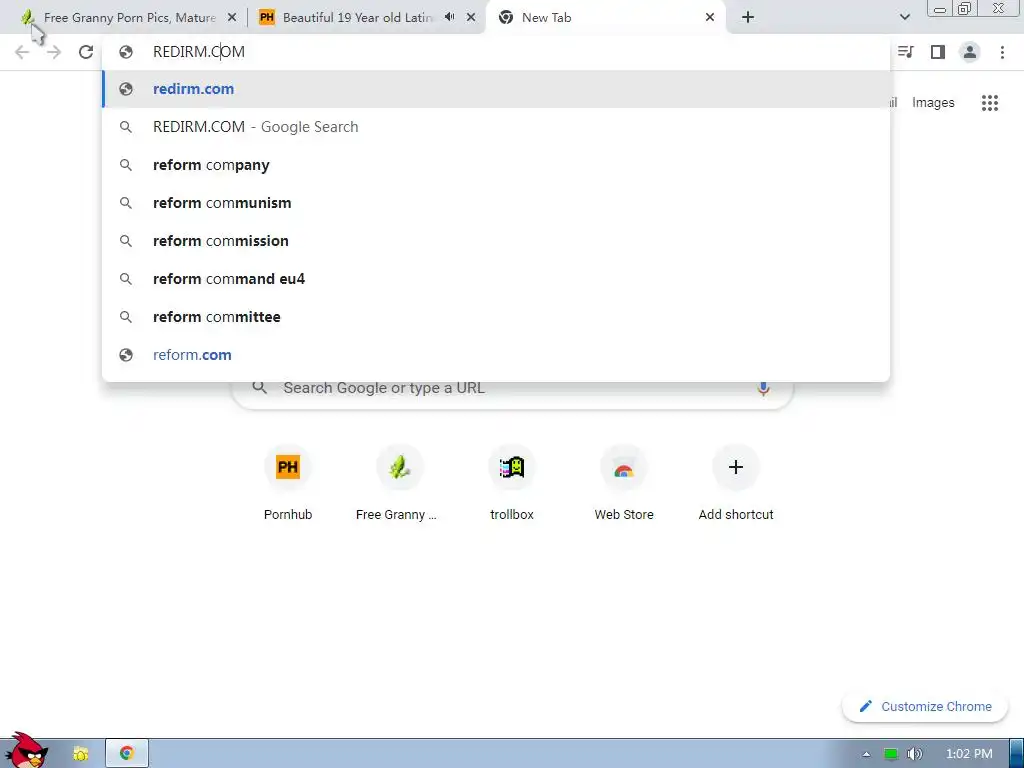Mute the audio icon on the PH tab

click(449, 17)
